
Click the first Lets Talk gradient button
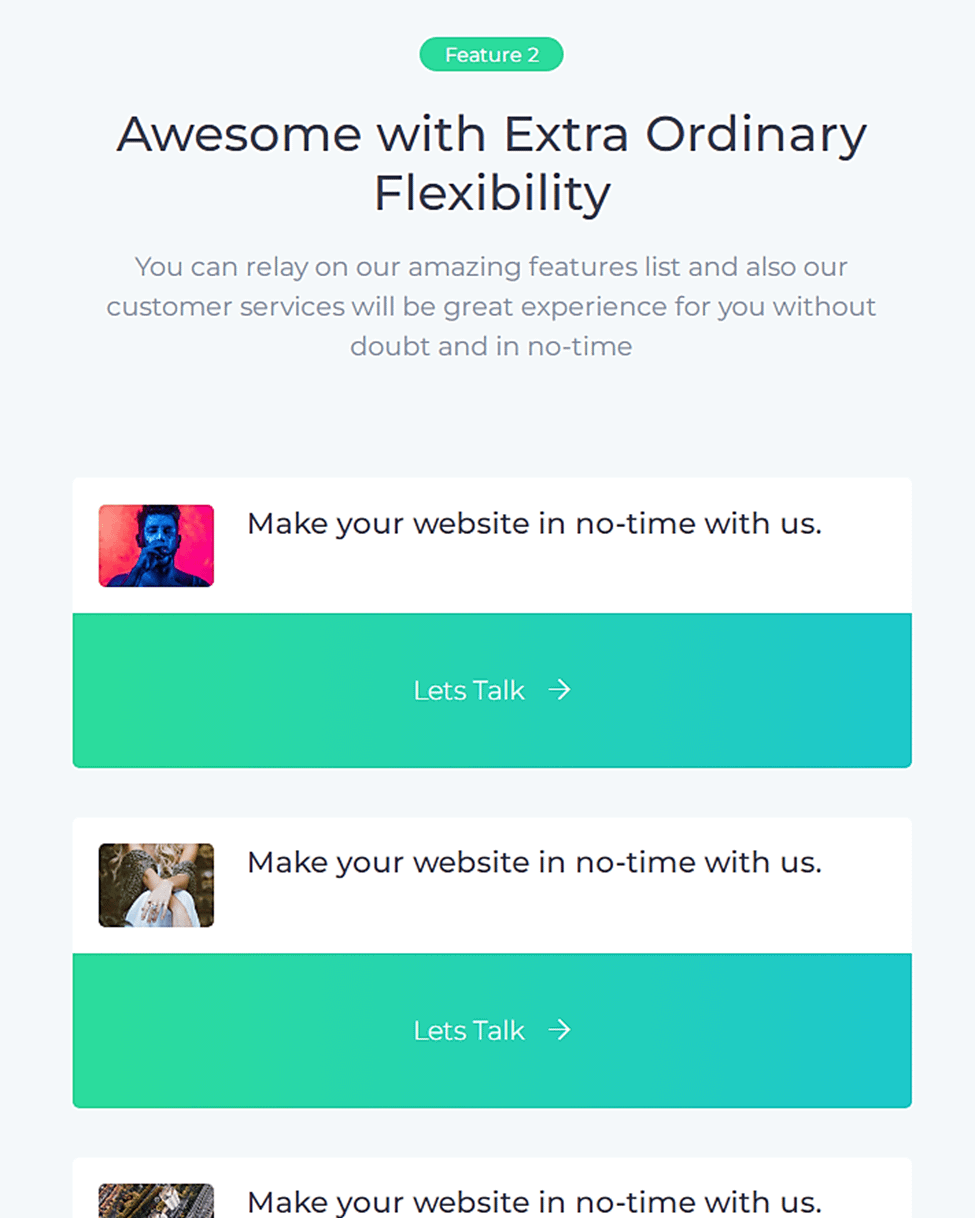tap(491, 690)
